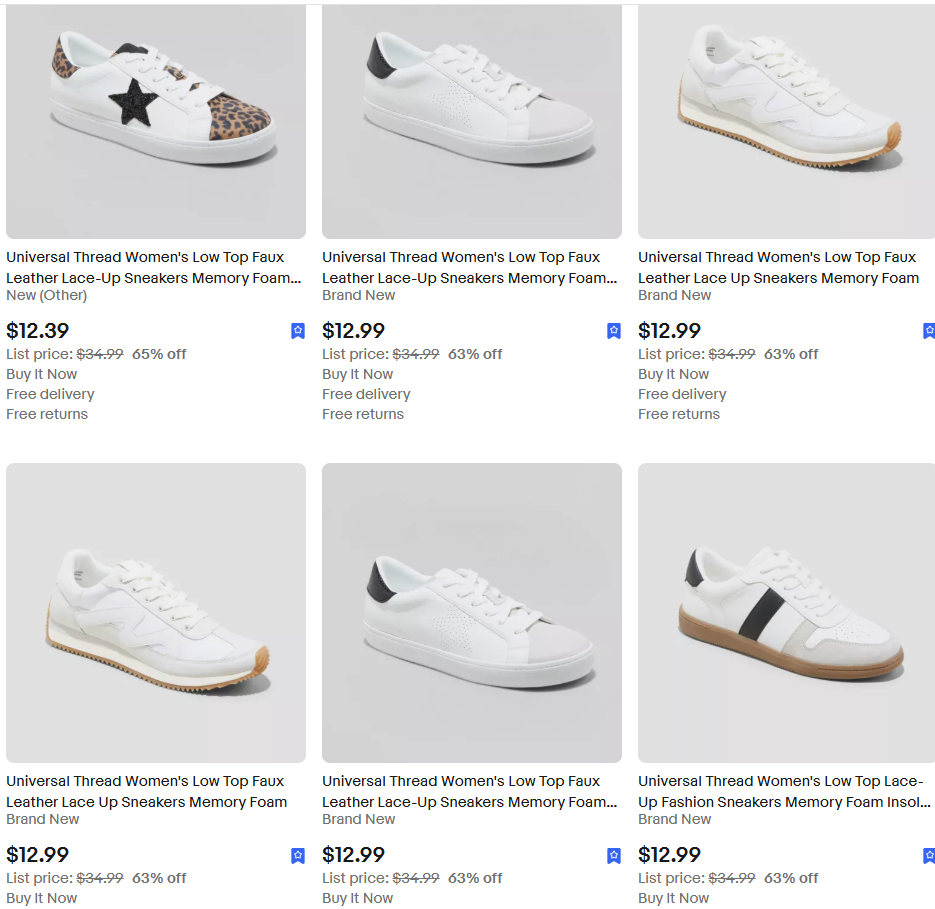
Task: Click the $12.39 price of leopard sneaker
Action: coord(38,331)
